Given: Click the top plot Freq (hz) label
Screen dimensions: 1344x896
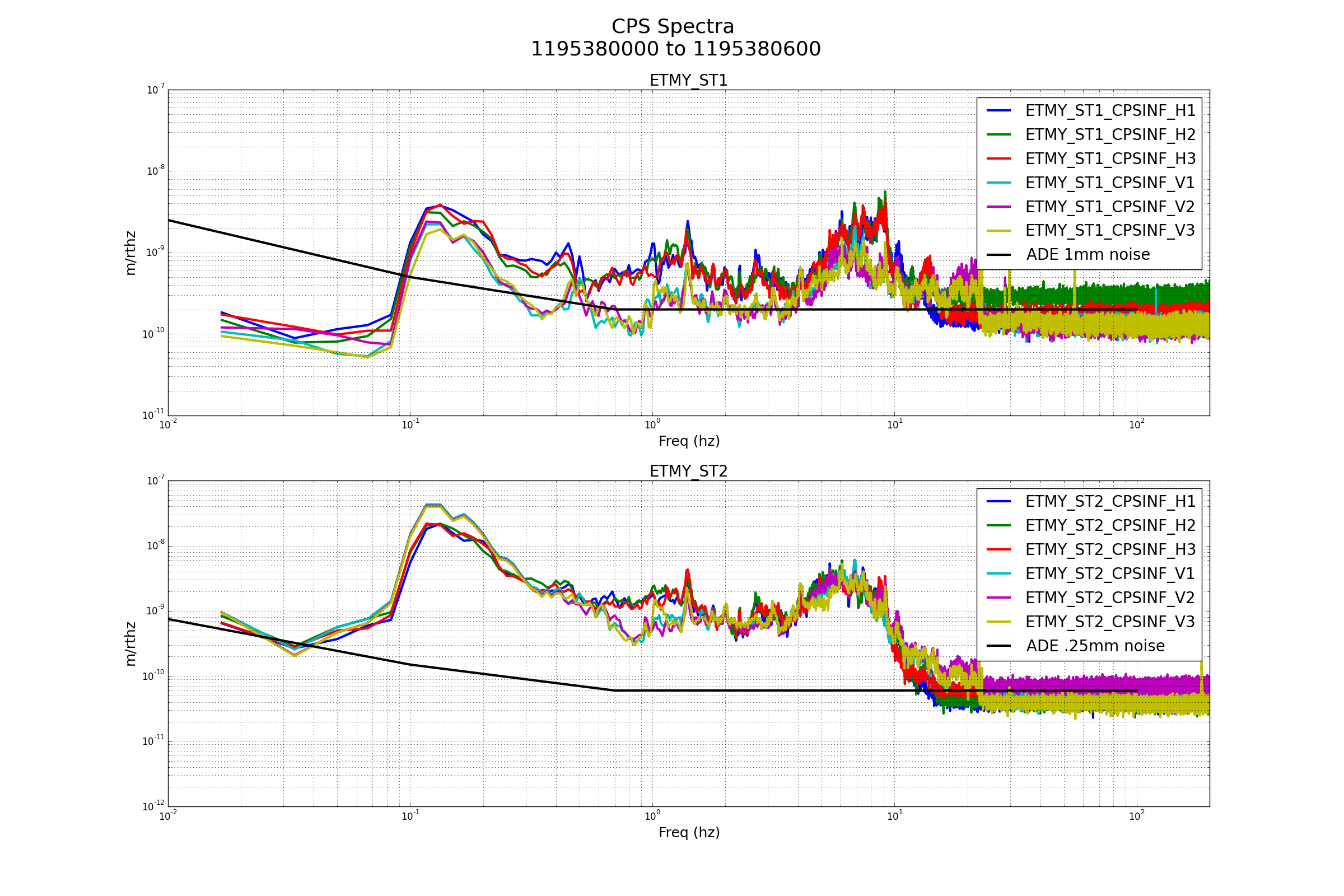Looking at the screenshot, I should point(689,441).
